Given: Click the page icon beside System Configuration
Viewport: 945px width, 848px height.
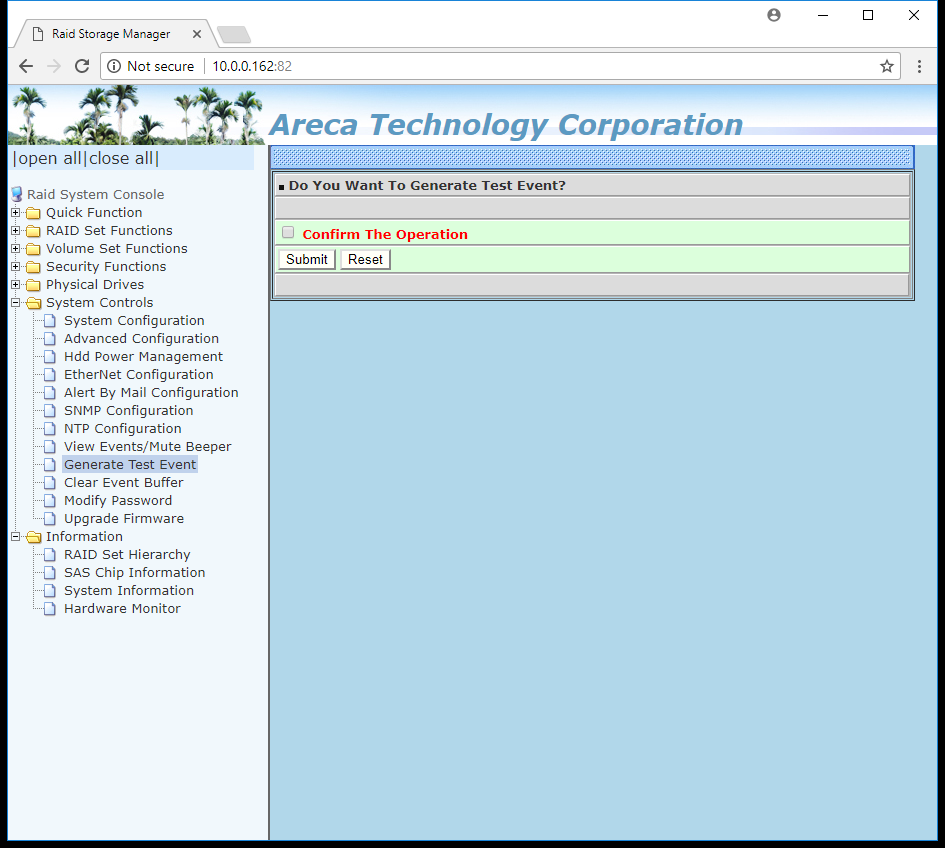Looking at the screenshot, I should (x=50, y=321).
